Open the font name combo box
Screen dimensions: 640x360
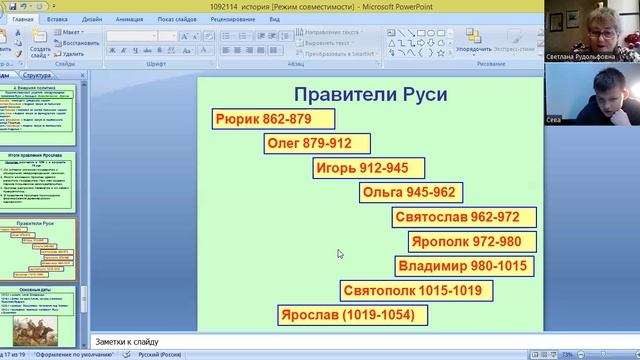coord(132,36)
